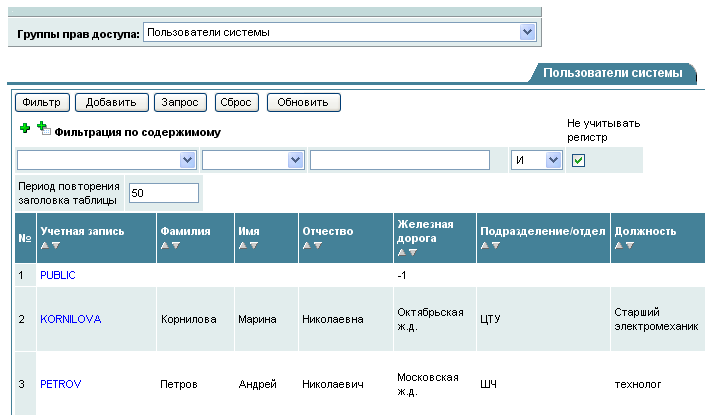Viewport: 705px width, 415px height.
Task: Sort Учетная запись column ascending
Action: 45,245
